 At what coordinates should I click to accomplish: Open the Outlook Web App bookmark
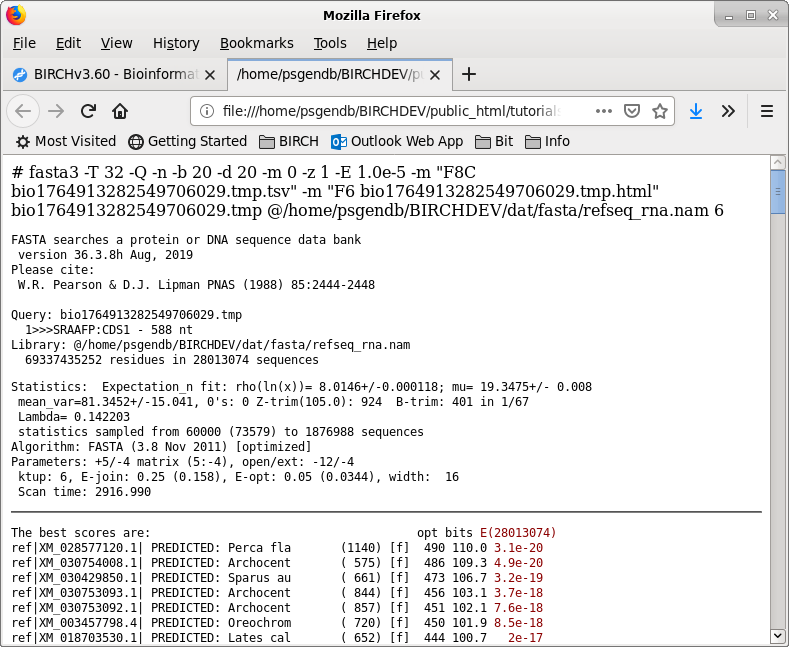coord(397,141)
